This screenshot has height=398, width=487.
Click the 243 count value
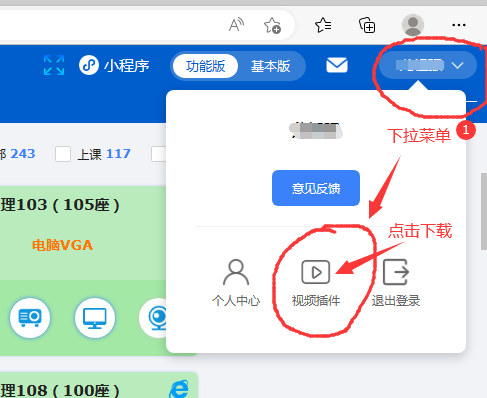23,154
